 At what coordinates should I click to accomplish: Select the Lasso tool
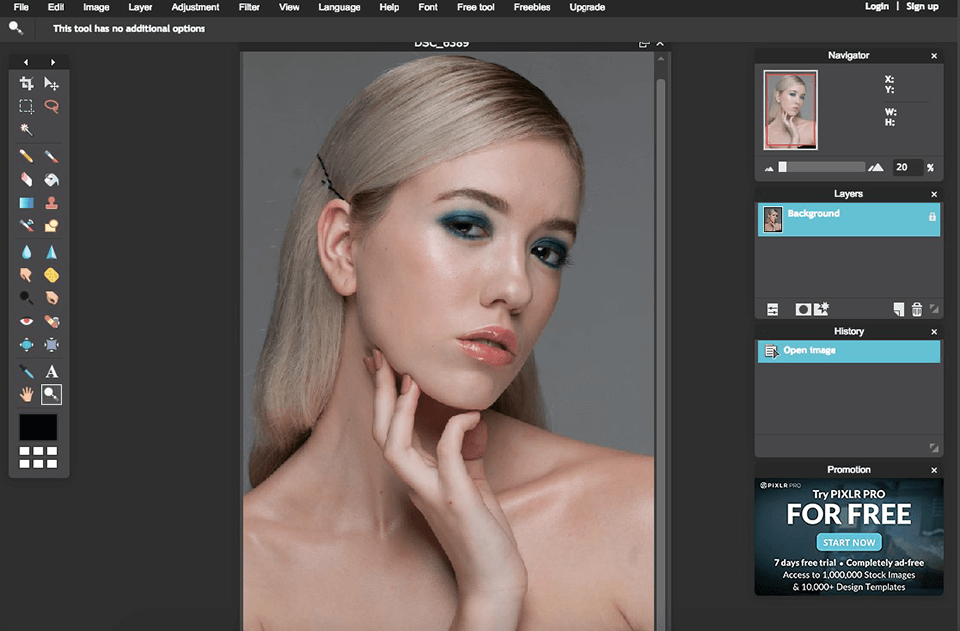click(51, 106)
